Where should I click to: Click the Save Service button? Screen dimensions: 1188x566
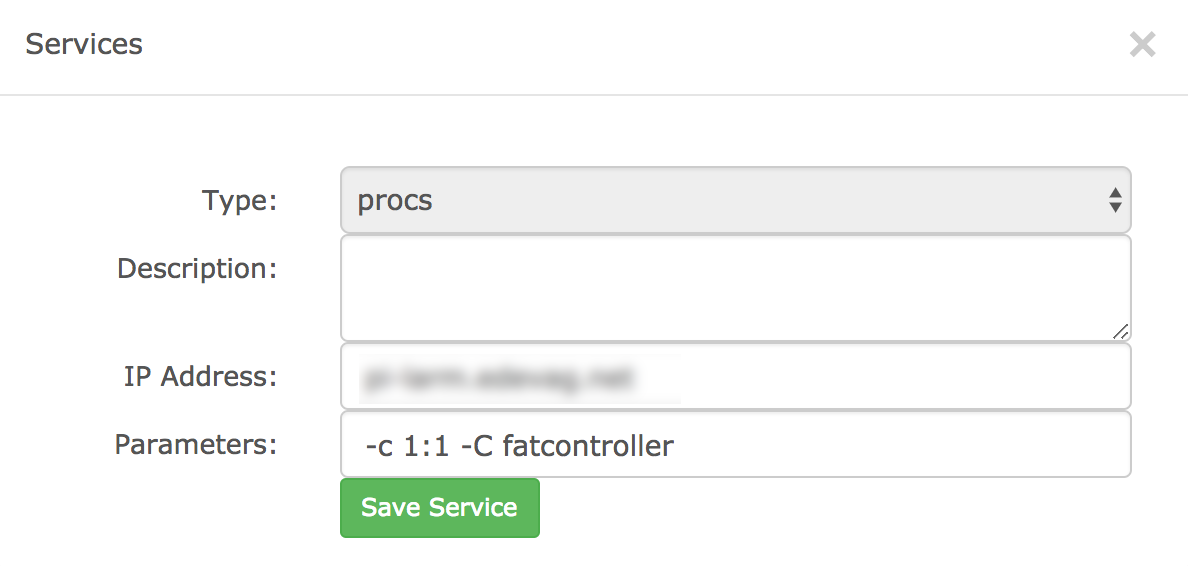point(439,508)
